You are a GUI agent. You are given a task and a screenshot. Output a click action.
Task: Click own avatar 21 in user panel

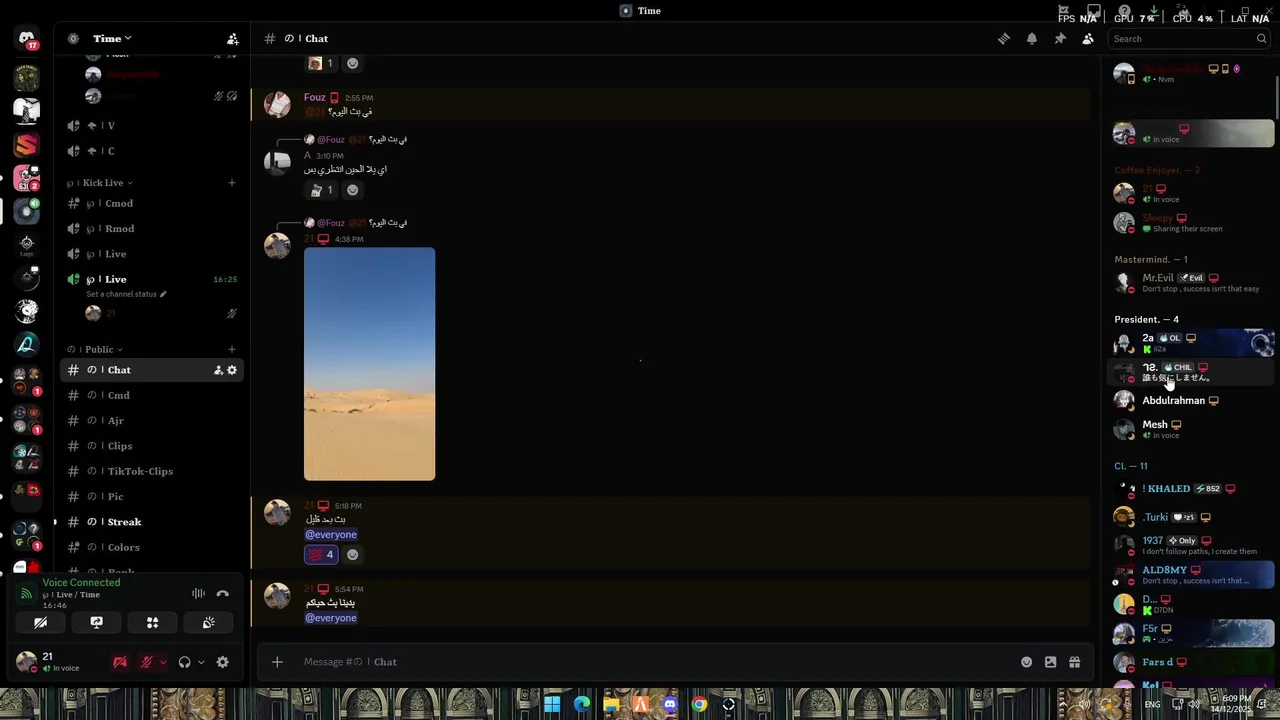pos(26,662)
